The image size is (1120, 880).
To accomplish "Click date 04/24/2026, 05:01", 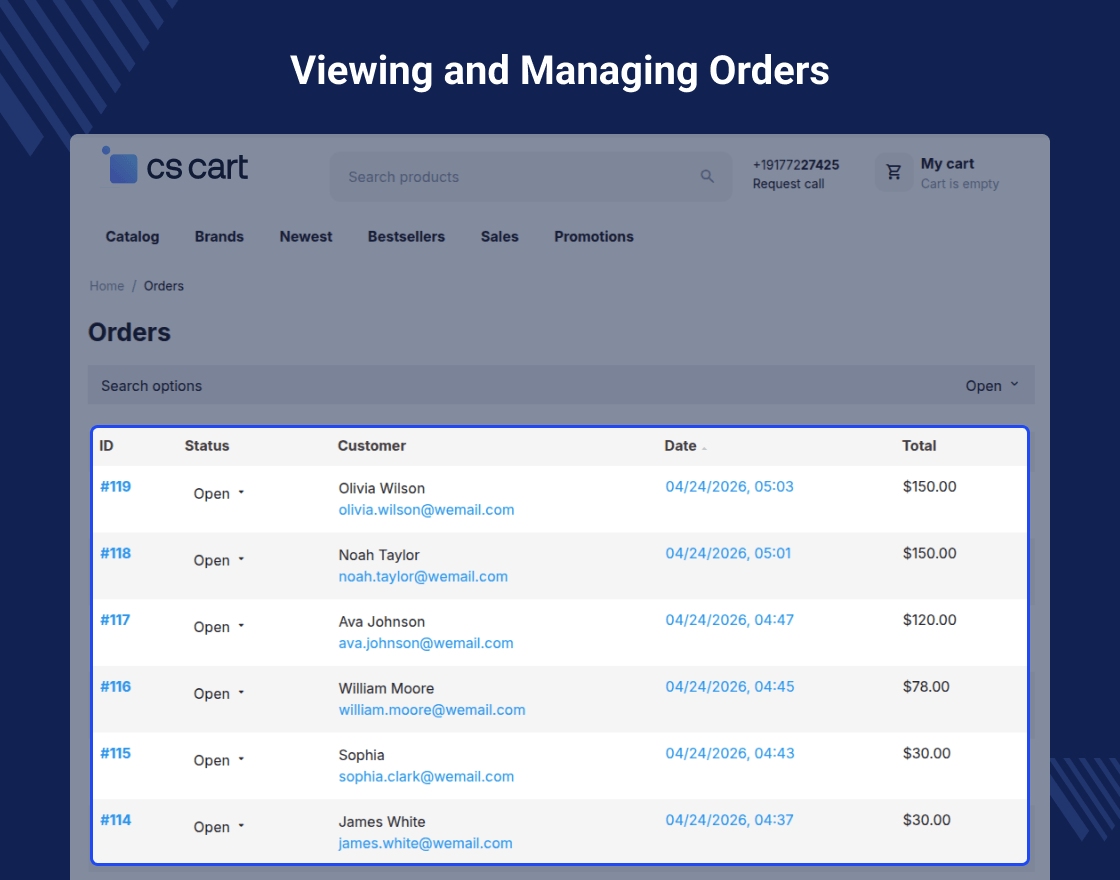I will (728, 553).
